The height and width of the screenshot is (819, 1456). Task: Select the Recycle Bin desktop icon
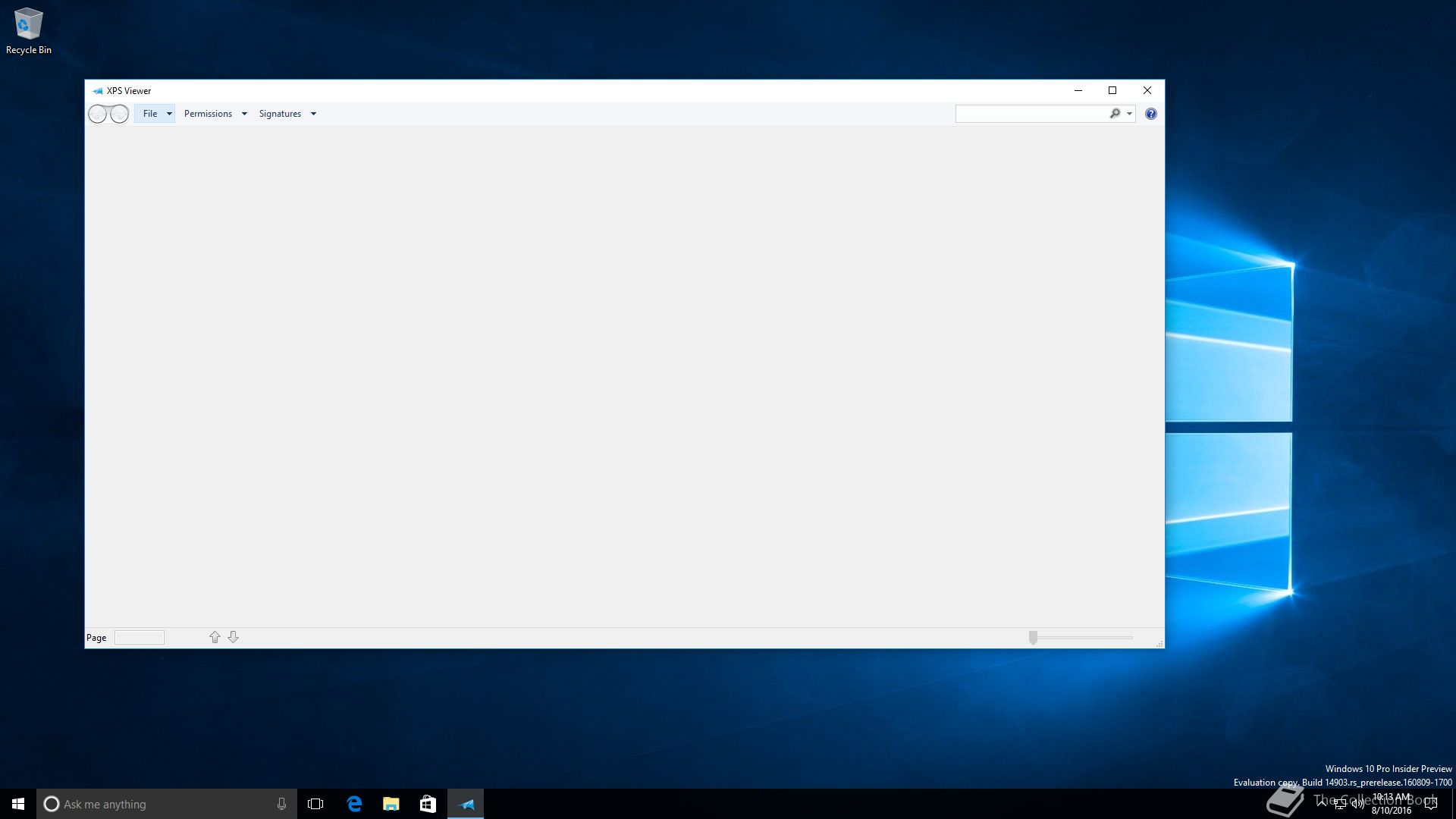[29, 31]
